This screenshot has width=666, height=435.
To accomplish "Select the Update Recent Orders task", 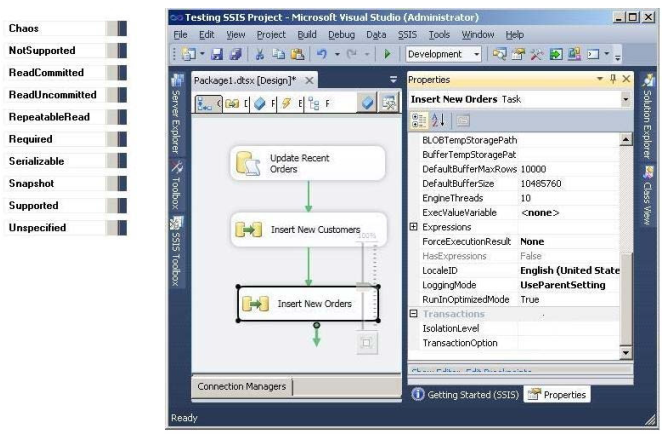I will coord(308,163).
